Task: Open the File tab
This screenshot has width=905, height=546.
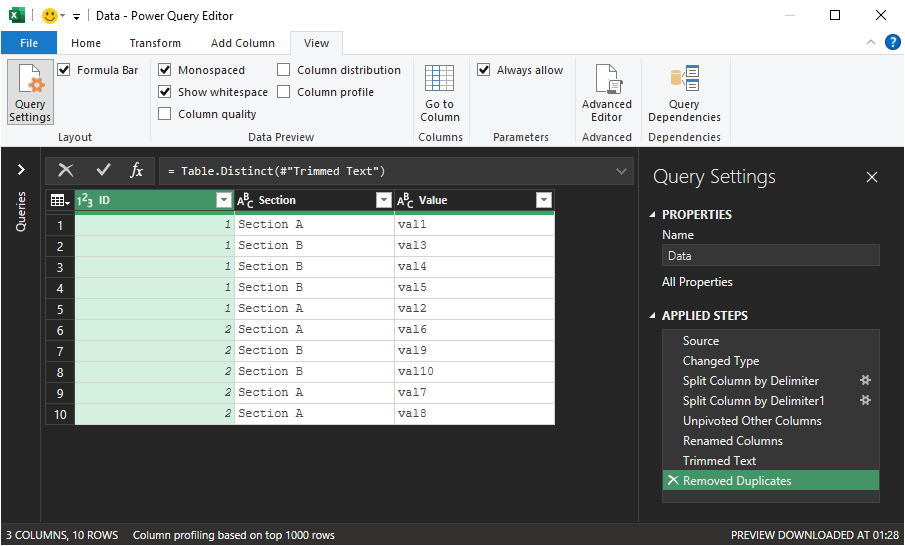Action: (x=29, y=43)
